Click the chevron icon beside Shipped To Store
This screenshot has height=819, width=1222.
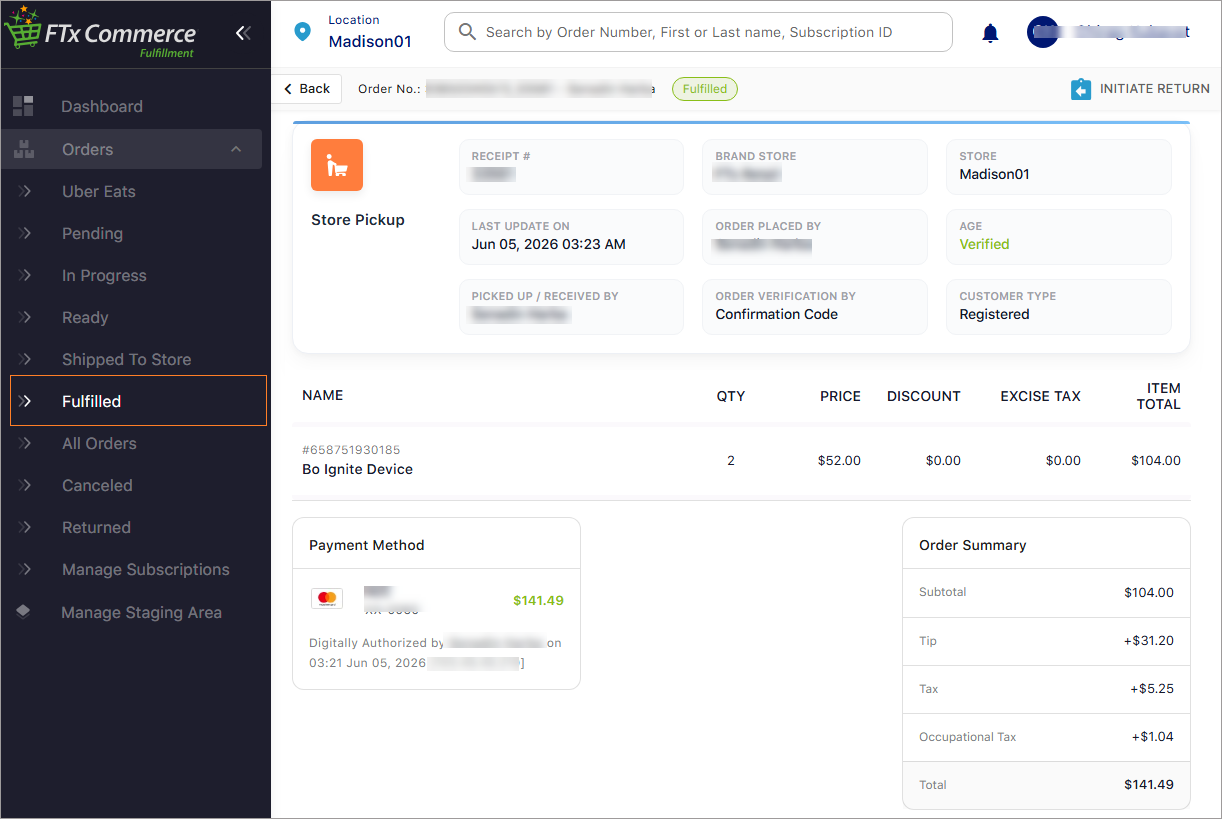26,359
